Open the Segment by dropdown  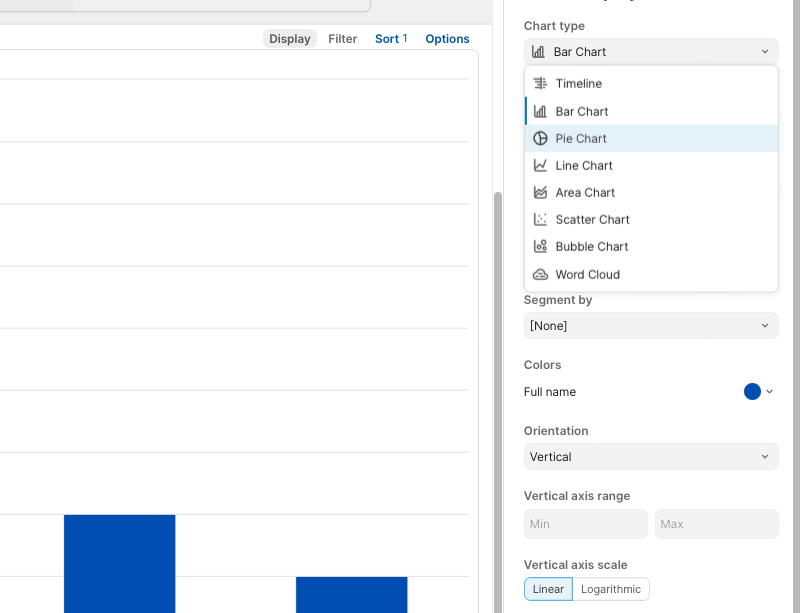[651, 326]
